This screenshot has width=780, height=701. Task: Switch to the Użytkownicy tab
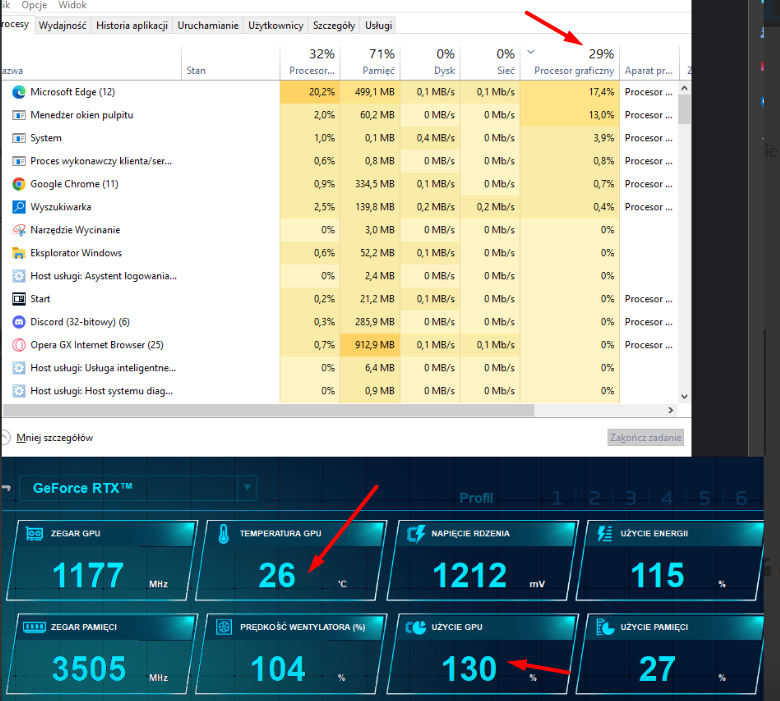coord(276,25)
